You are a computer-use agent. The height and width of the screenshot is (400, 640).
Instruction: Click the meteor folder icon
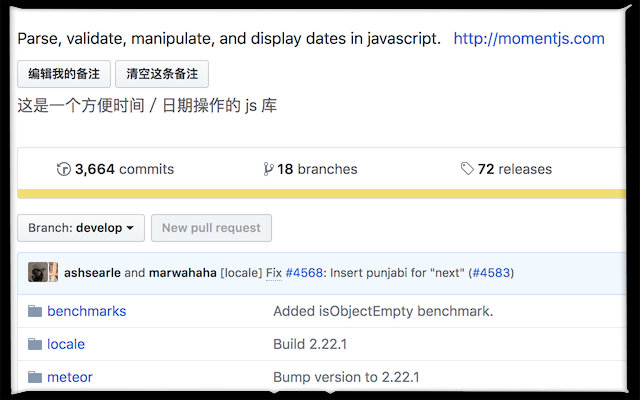click(x=35, y=377)
